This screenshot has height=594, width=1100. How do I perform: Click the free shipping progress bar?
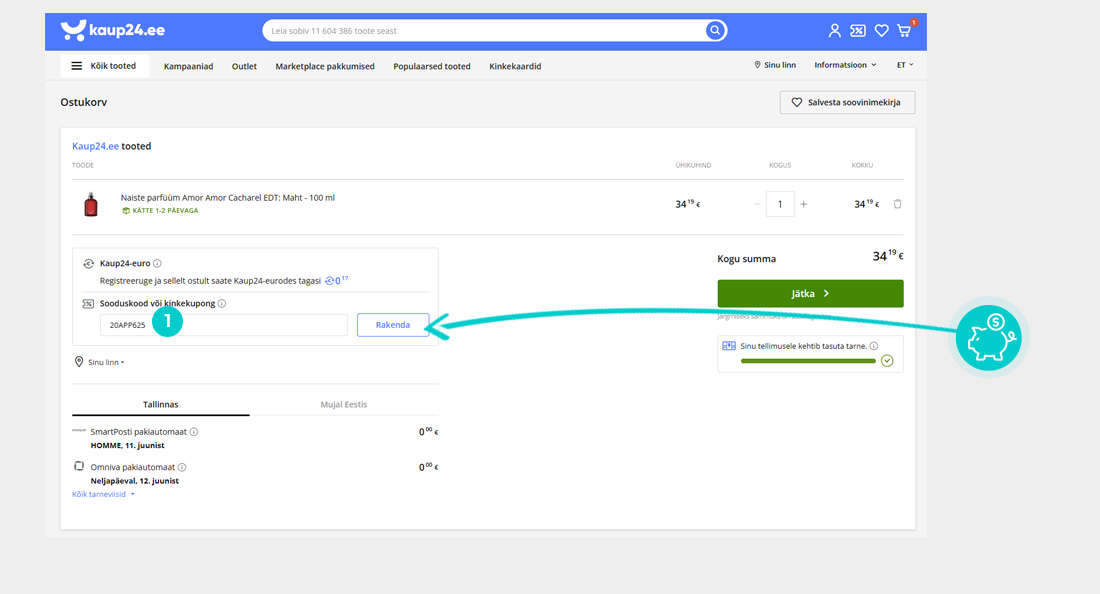(808, 361)
